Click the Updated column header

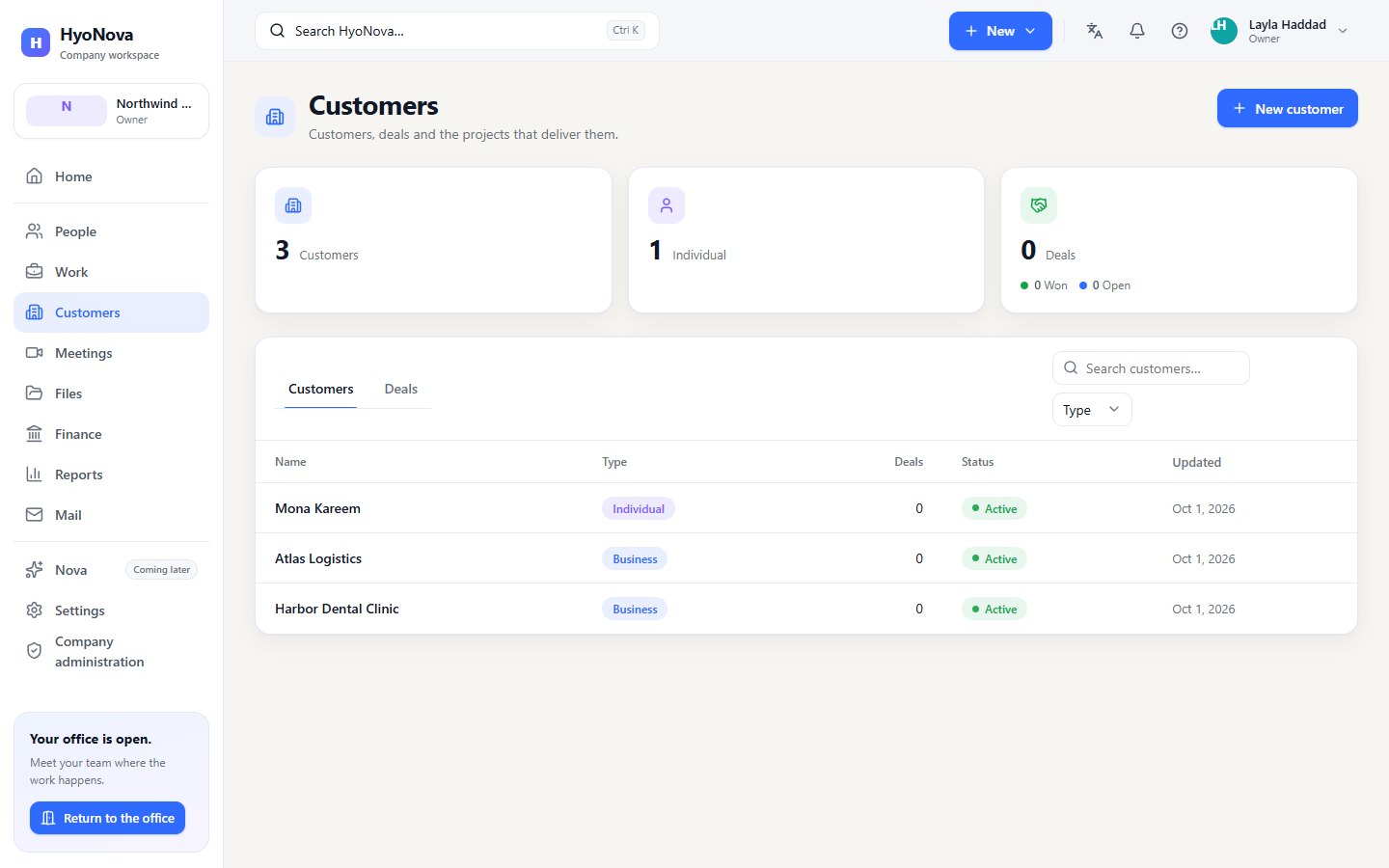[x=1196, y=462]
